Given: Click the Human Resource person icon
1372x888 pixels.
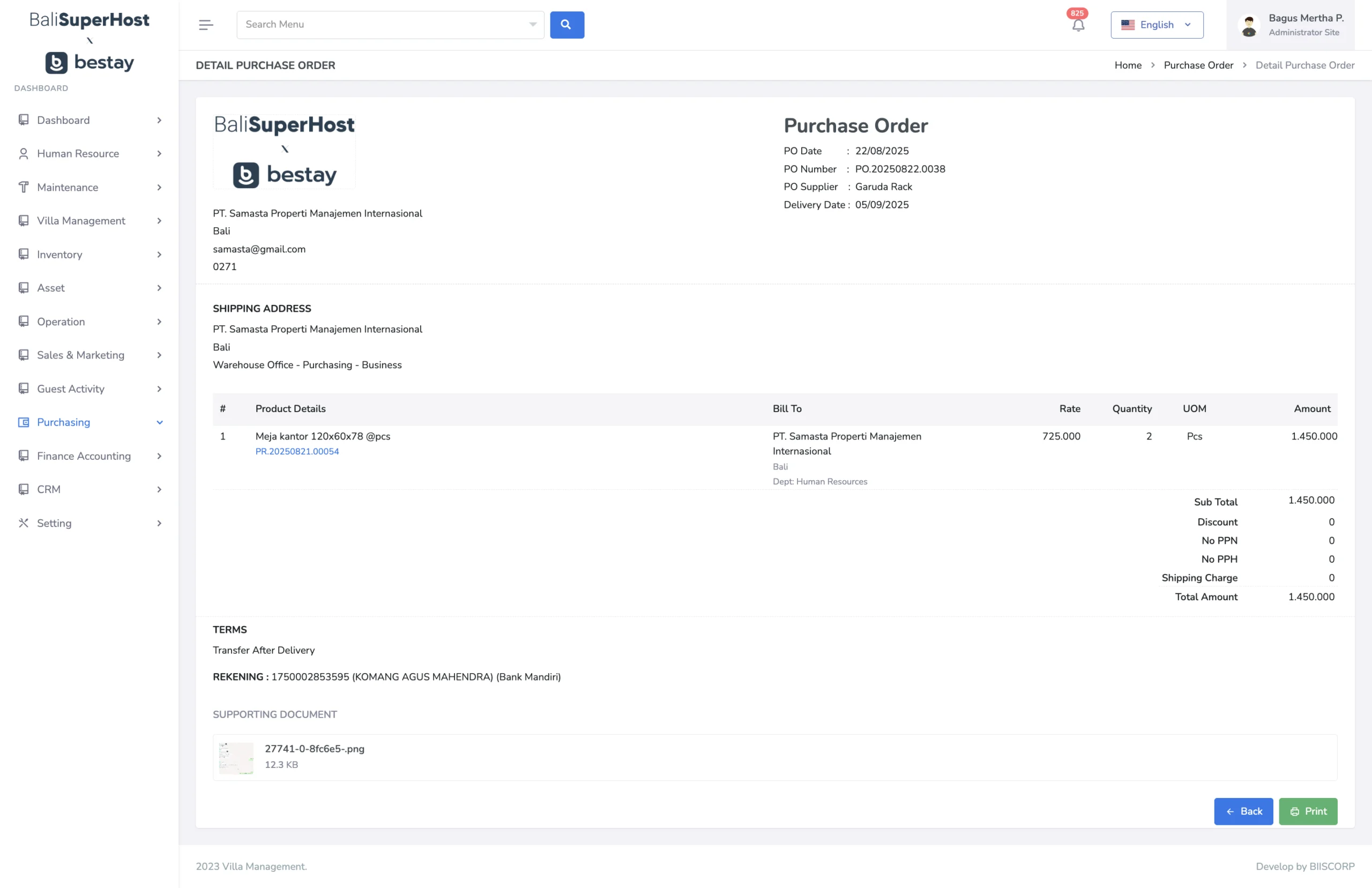Looking at the screenshot, I should pyautogui.click(x=24, y=153).
